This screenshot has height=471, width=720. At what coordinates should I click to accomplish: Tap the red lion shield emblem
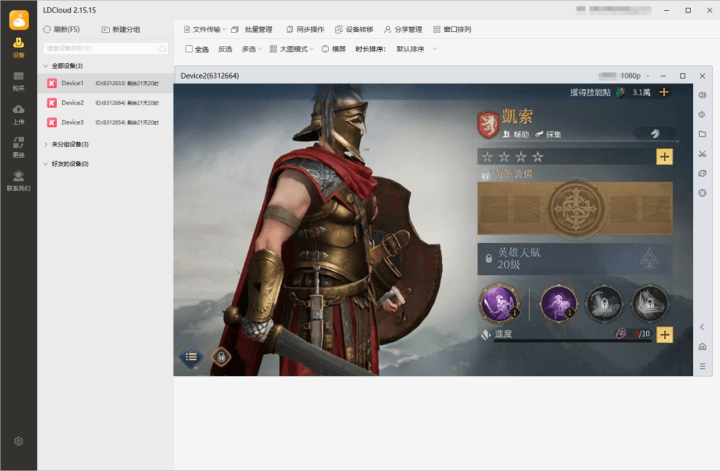click(488, 124)
